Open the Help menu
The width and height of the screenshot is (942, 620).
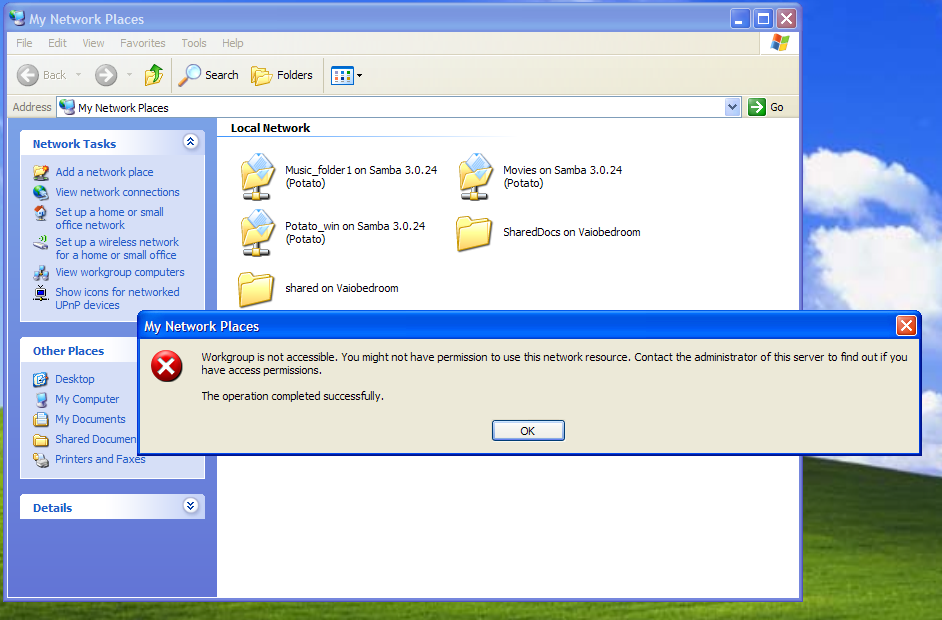tap(232, 43)
